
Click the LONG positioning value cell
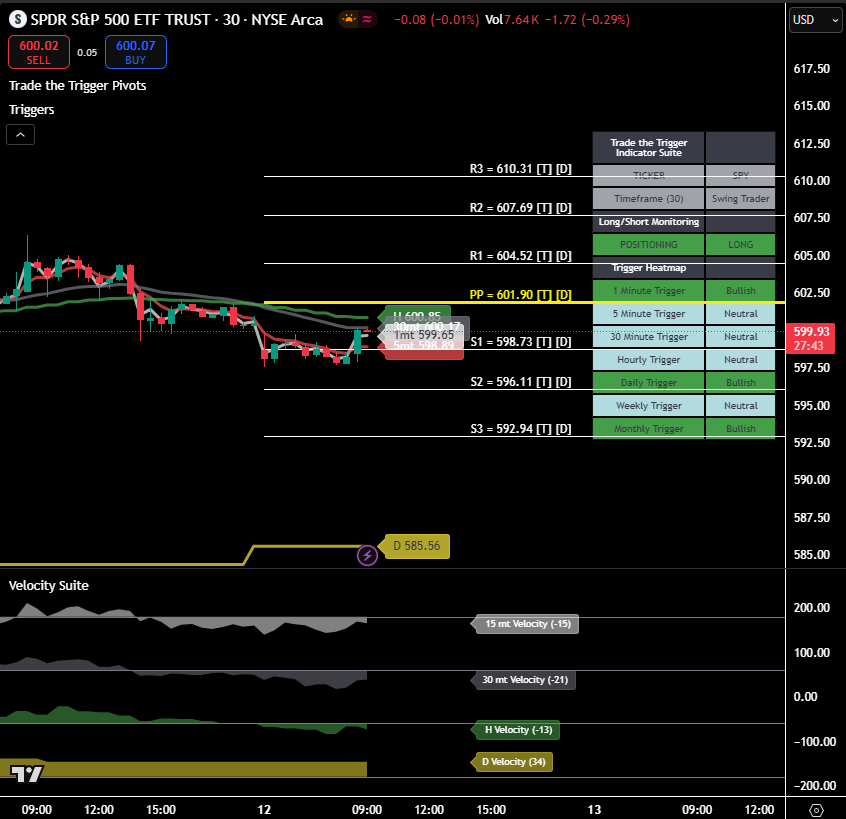point(740,244)
